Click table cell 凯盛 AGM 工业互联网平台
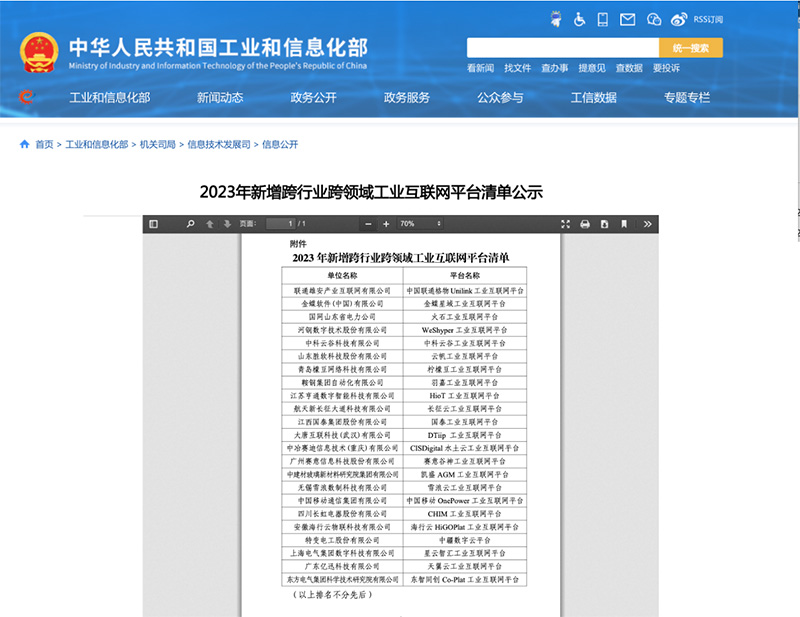 tap(465, 475)
